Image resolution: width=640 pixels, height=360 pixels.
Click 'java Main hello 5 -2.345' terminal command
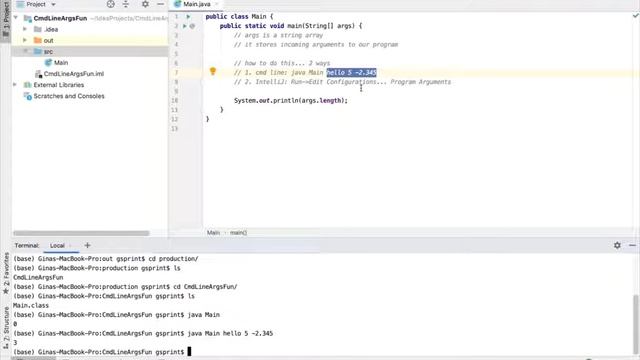click(x=230, y=333)
